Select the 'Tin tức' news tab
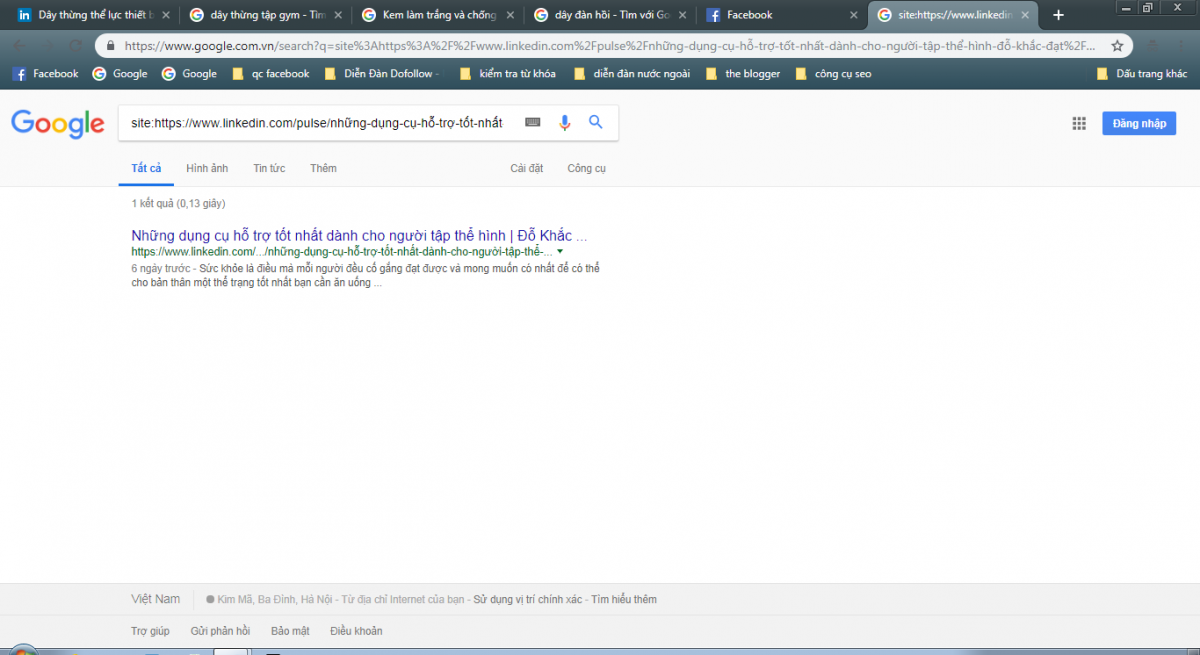 (269, 168)
